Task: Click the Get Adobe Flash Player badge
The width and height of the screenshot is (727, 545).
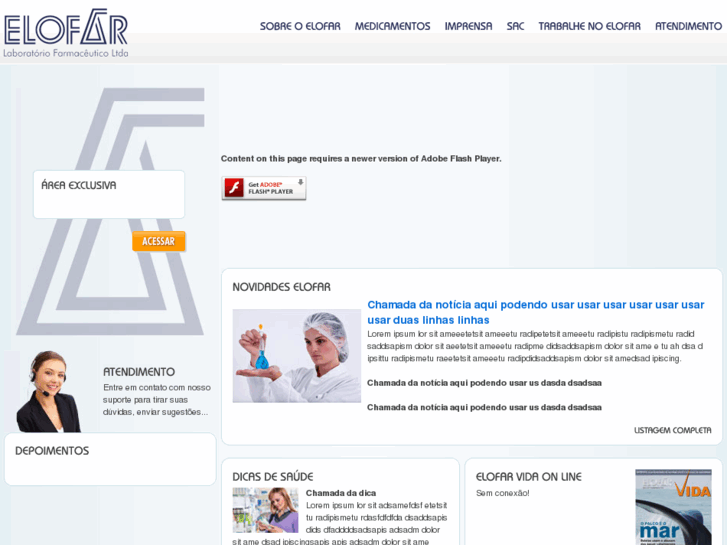Action: point(264,188)
